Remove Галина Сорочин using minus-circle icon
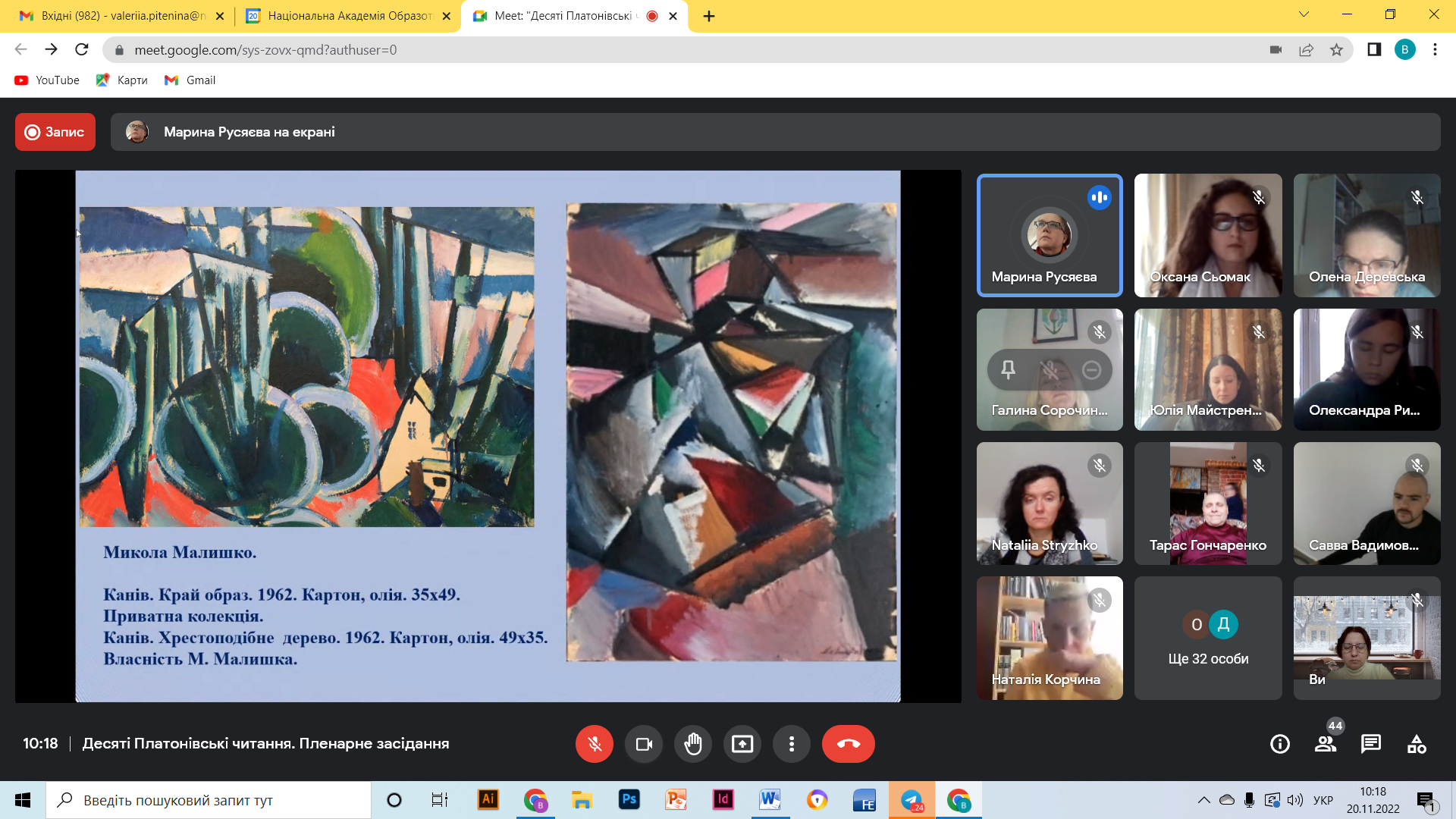The image size is (1456, 819). (1091, 370)
